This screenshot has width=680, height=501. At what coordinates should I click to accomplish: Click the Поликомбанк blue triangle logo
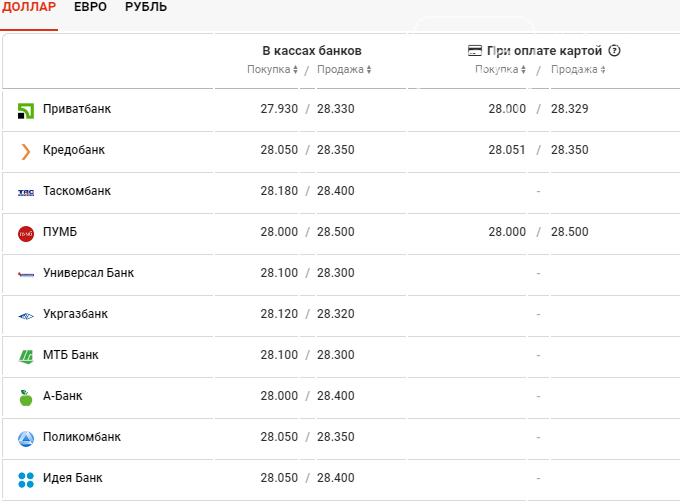coord(26,439)
